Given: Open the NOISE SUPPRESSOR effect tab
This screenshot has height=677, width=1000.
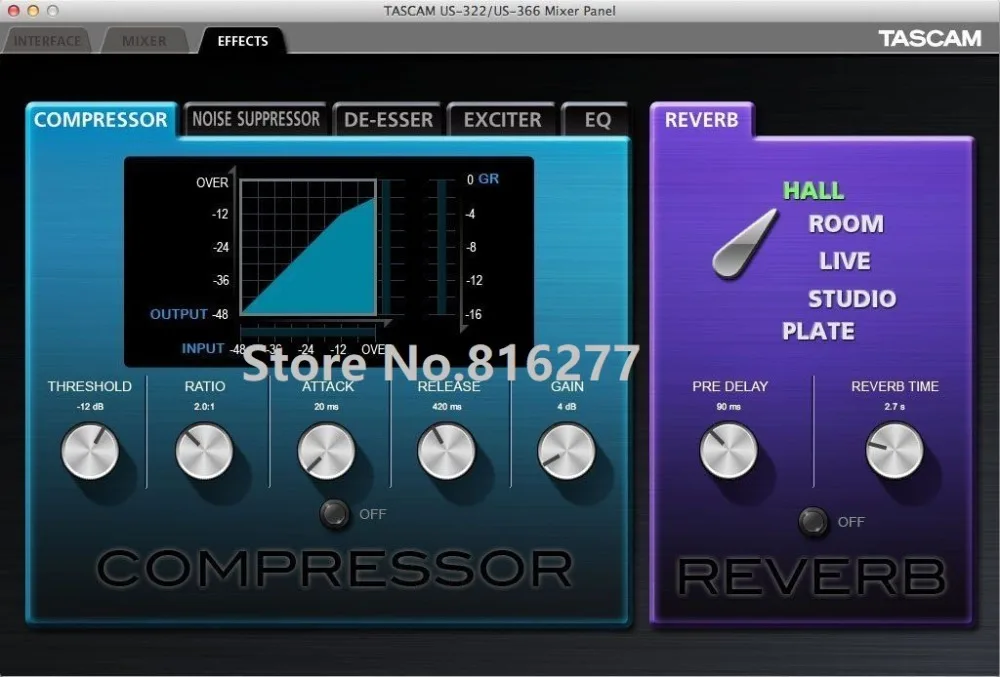Looking at the screenshot, I should (x=256, y=119).
